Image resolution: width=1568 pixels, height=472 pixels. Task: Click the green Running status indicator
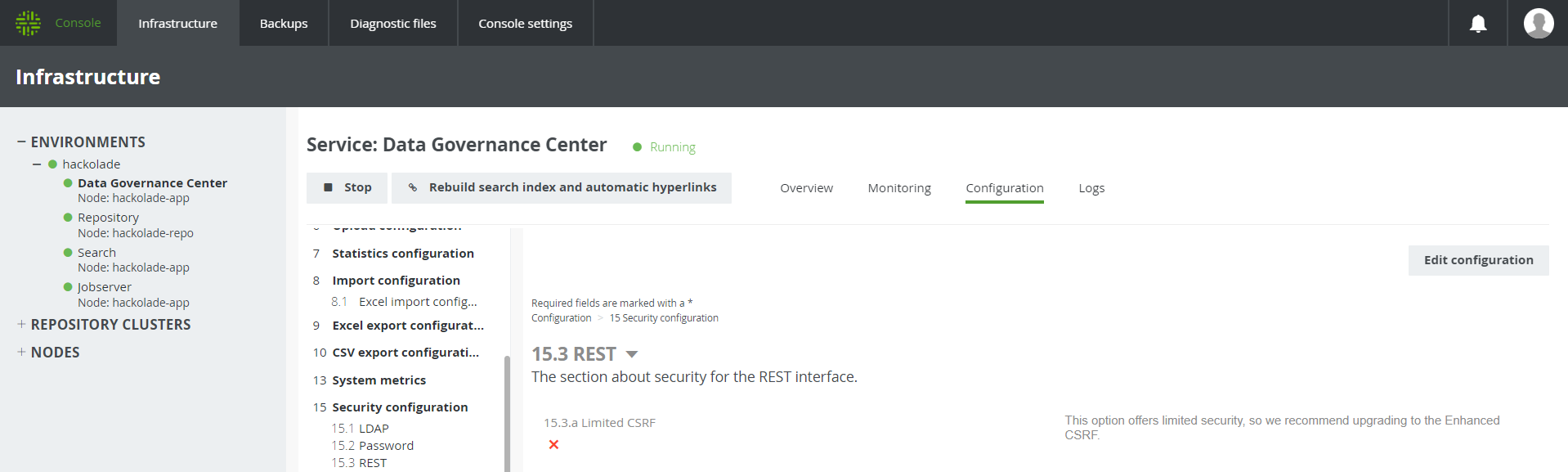pyautogui.click(x=638, y=147)
